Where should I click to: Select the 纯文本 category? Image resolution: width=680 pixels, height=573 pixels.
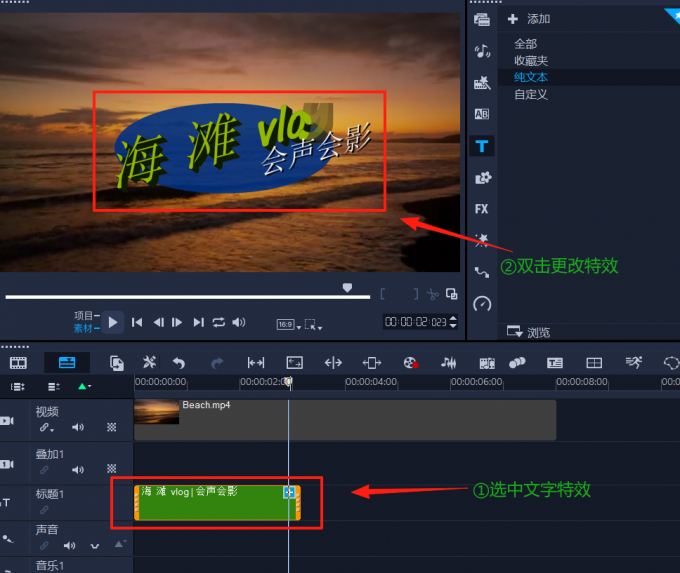coord(531,77)
